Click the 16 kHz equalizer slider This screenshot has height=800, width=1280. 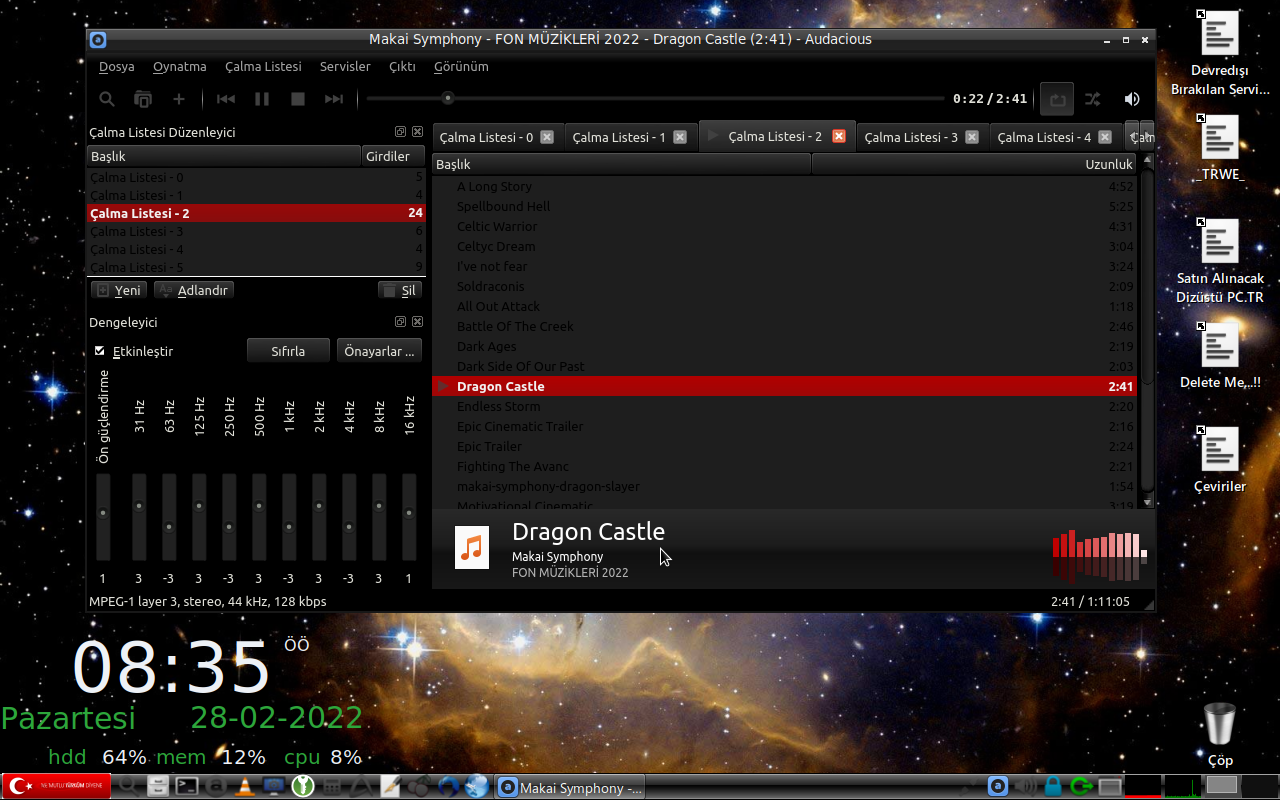coord(409,517)
